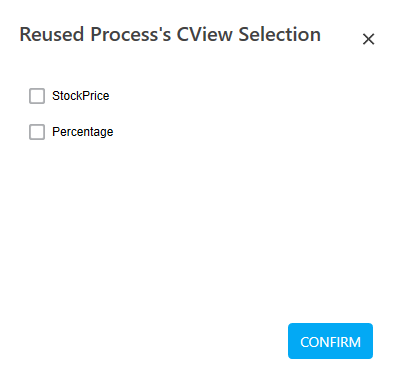Click the dialog title text
395x386 pixels.
pos(170,34)
